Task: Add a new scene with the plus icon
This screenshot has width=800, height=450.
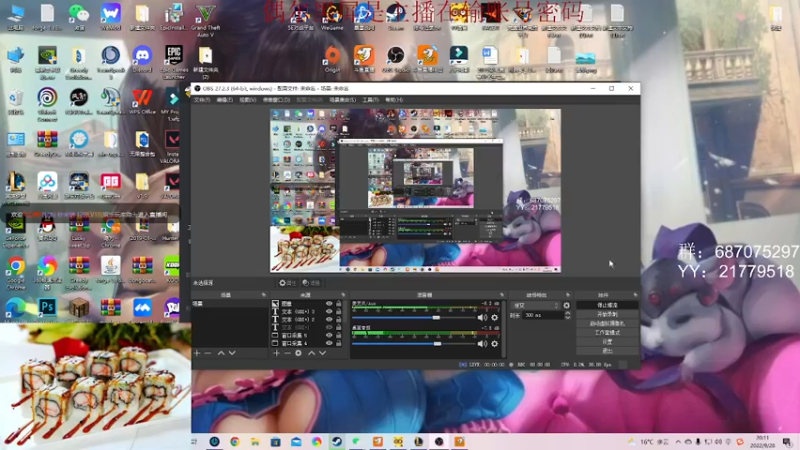Action: tap(197, 353)
